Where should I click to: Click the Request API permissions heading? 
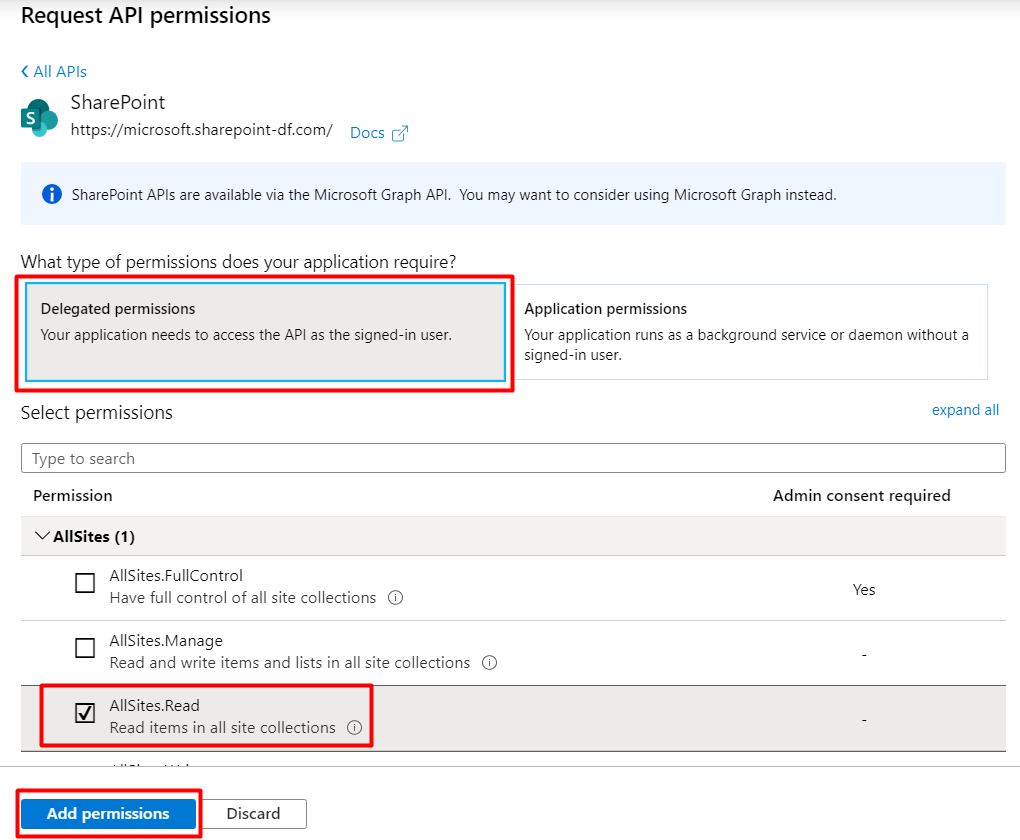[146, 15]
